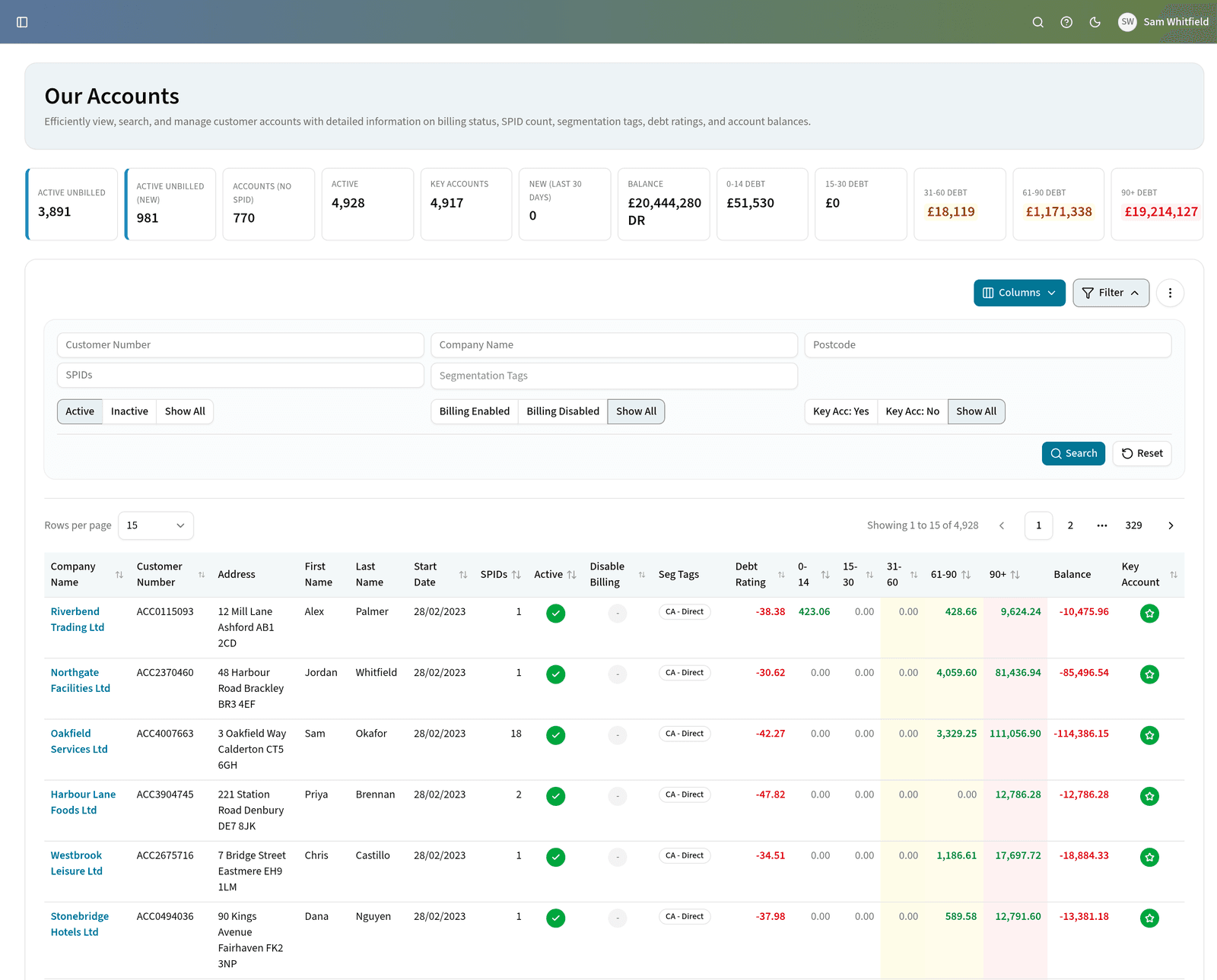This screenshot has height=980, width=1217.
Task: Select the Billing Disabled filter
Action: [563, 411]
